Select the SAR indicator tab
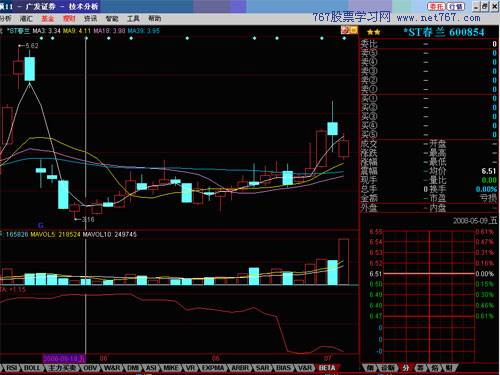The image size is (500, 375). pos(262,368)
